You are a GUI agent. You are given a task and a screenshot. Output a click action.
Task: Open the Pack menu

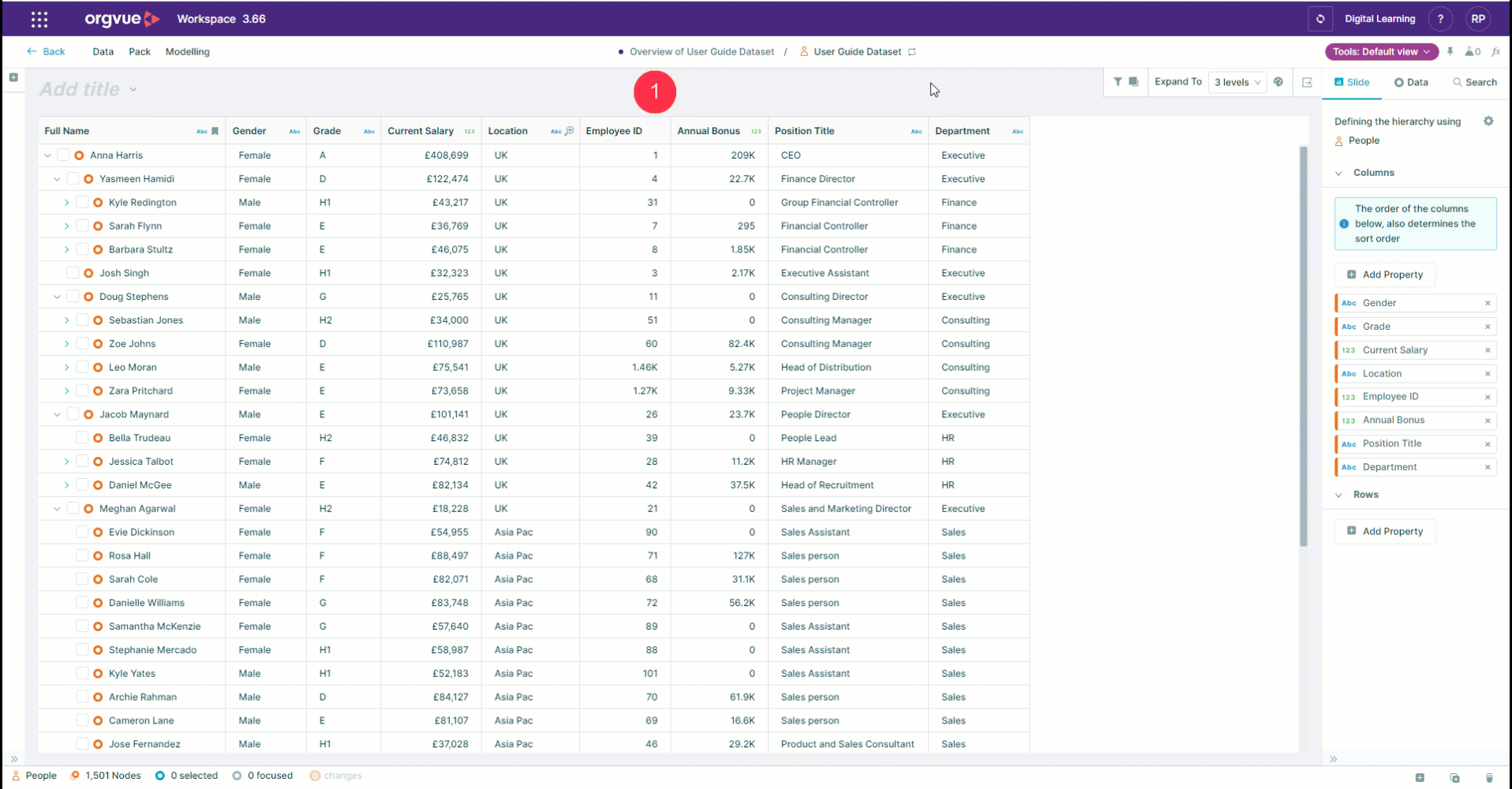click(140, 52)
